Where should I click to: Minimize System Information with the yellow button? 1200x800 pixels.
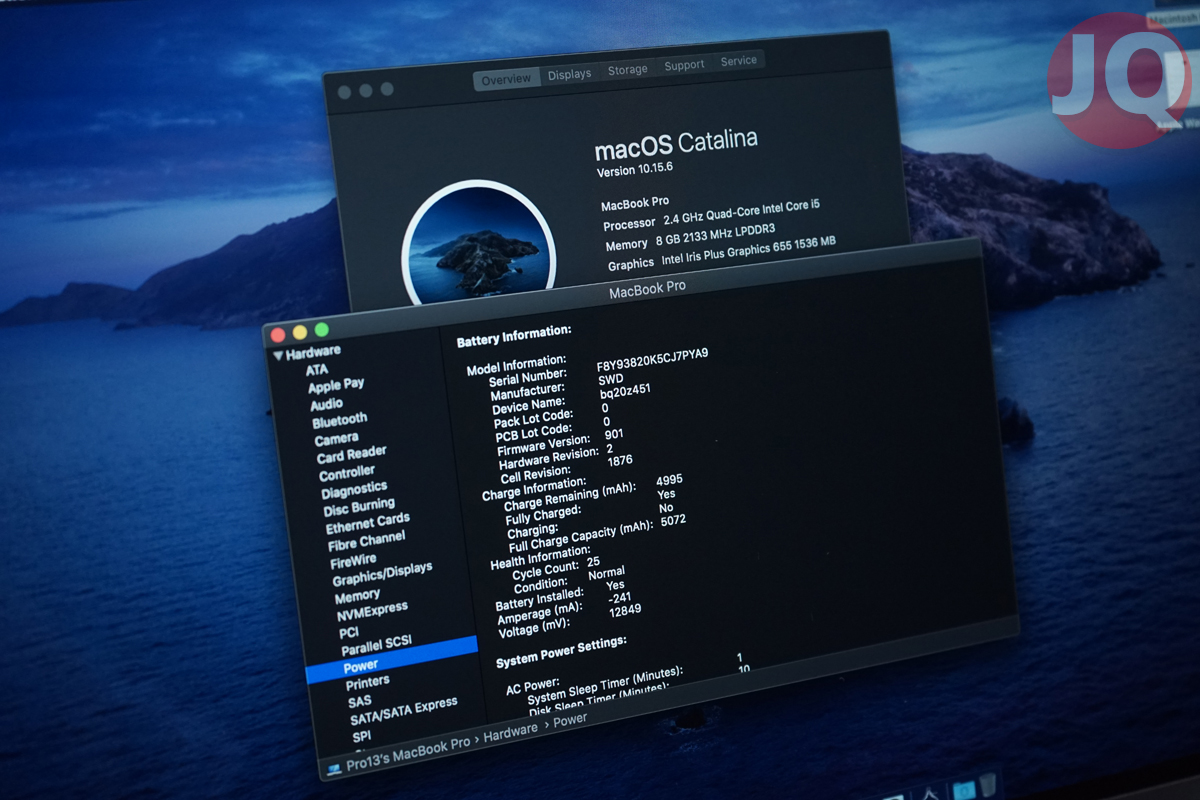[299, 332]
